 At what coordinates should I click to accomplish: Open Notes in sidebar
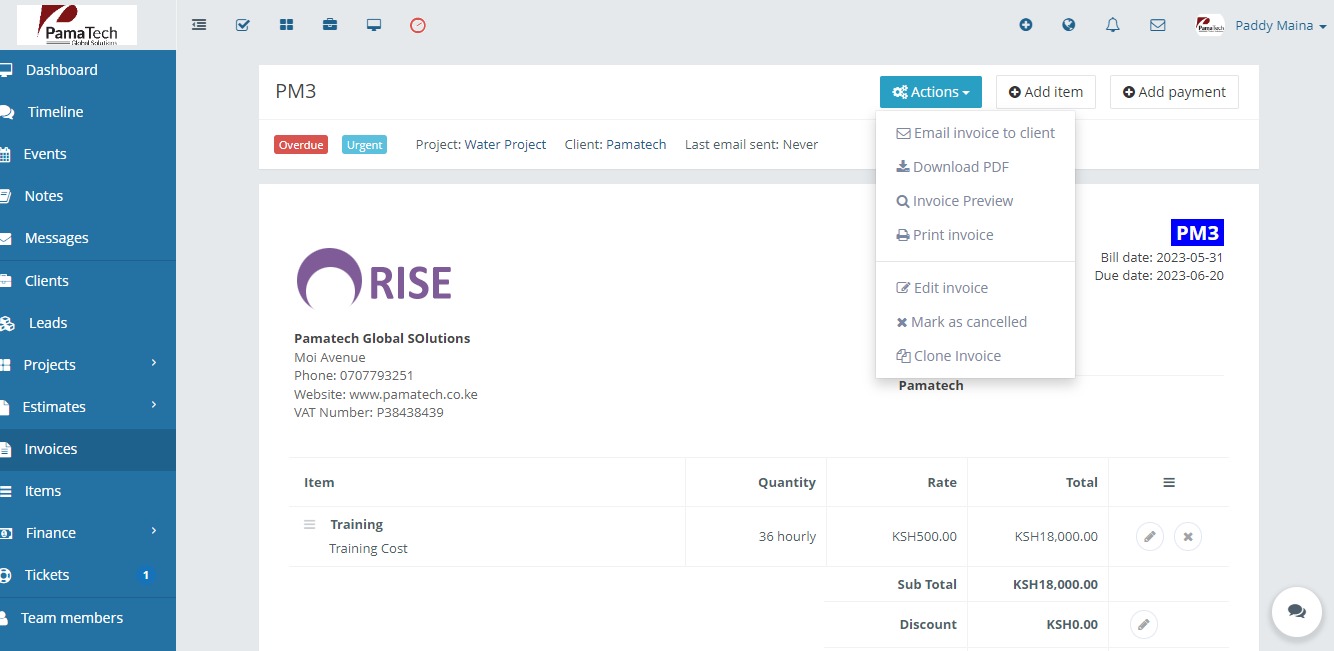[88, 196]
